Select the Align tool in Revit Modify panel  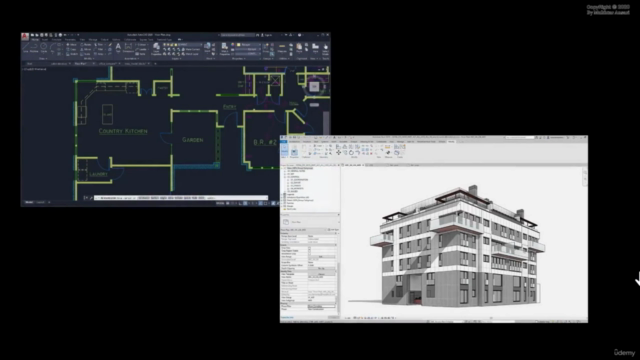point(338,146)
